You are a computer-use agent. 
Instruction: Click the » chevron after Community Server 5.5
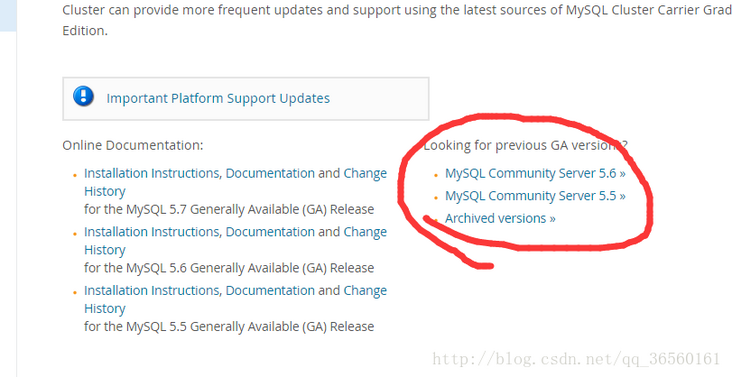coord(623,196)
